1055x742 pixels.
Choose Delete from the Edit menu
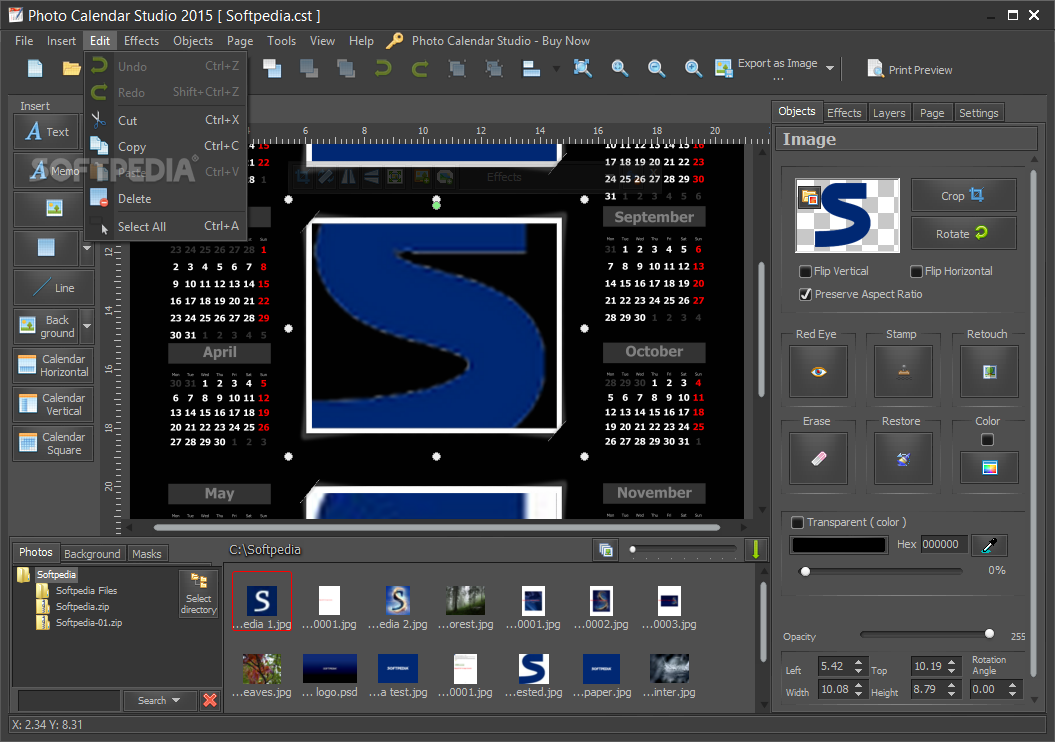[166, 199]
